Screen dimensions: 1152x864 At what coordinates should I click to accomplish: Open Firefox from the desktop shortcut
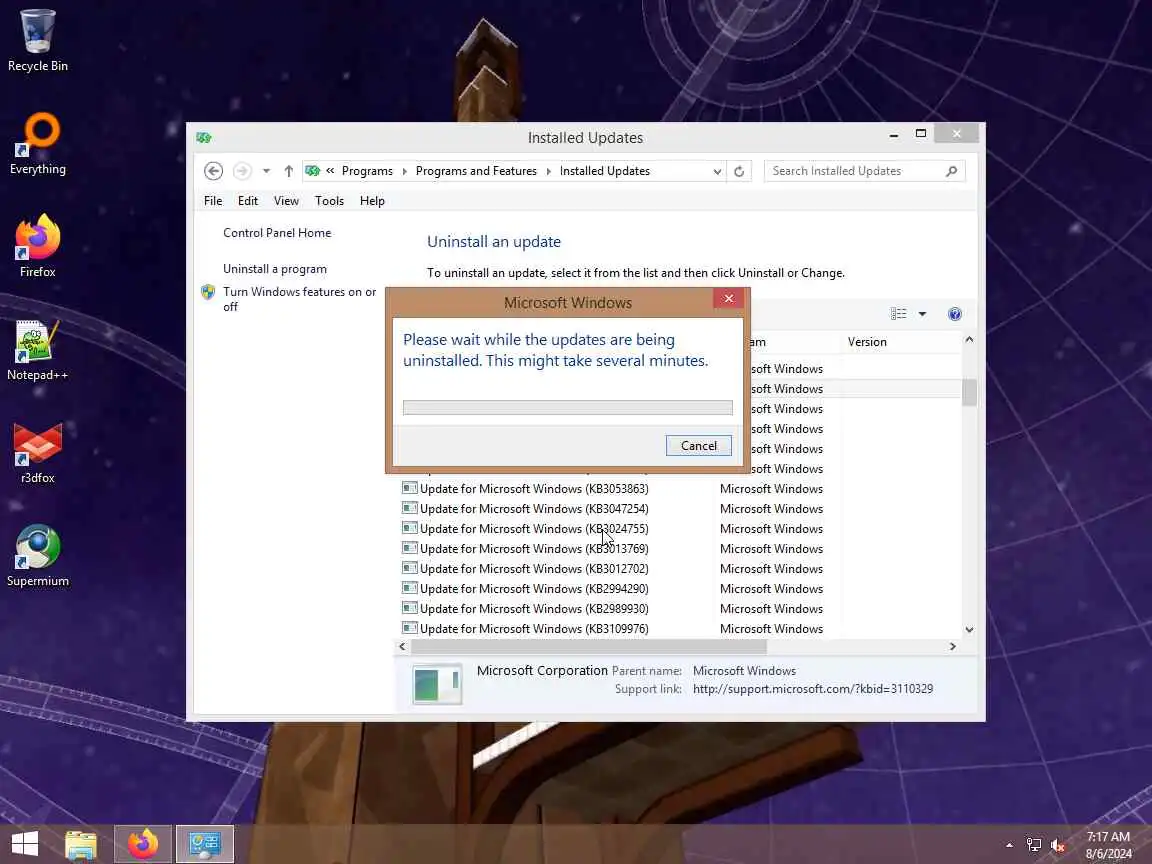click(37, 246)
